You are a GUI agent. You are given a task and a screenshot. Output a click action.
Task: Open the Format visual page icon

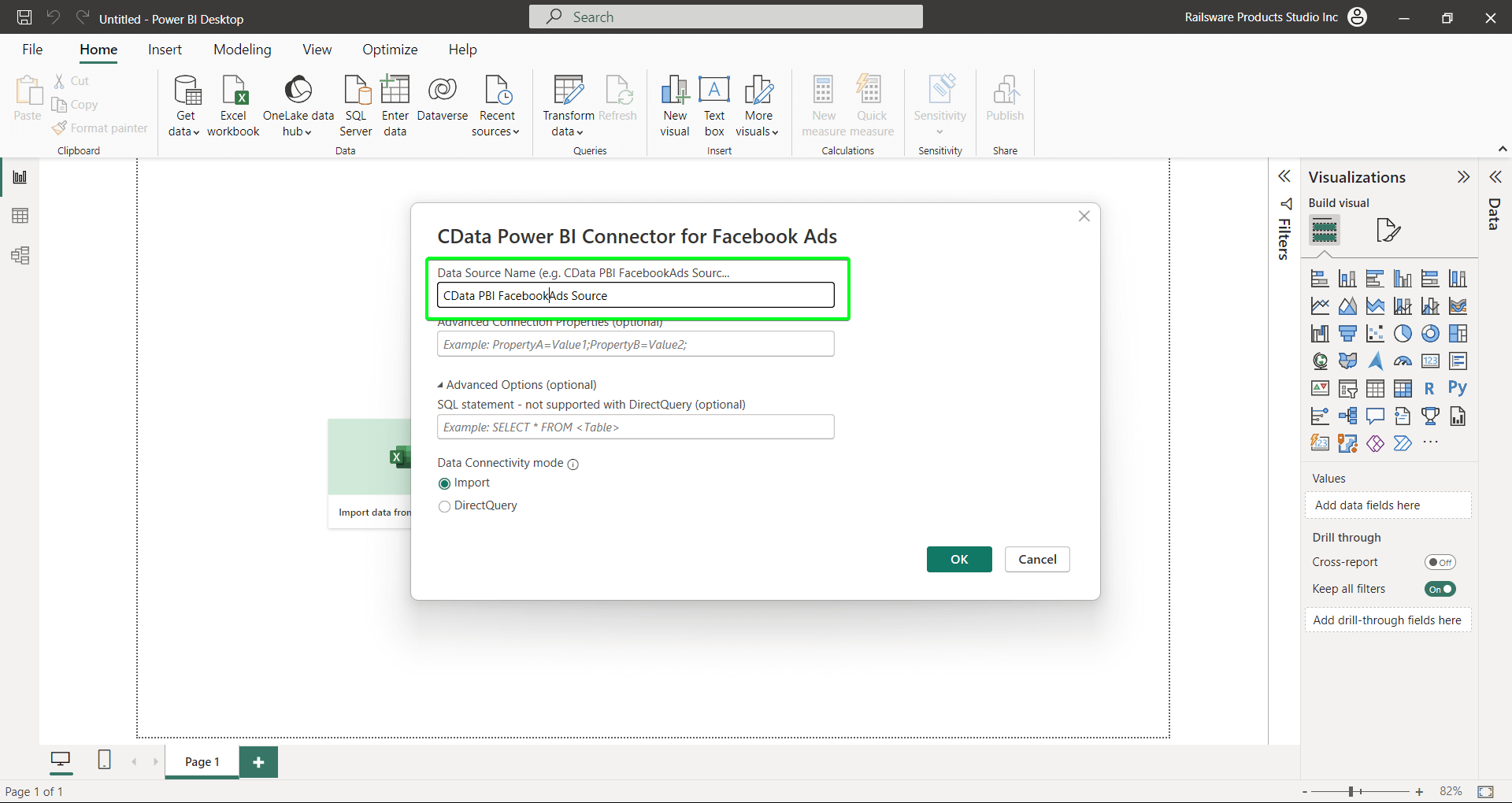(1388, 230)
